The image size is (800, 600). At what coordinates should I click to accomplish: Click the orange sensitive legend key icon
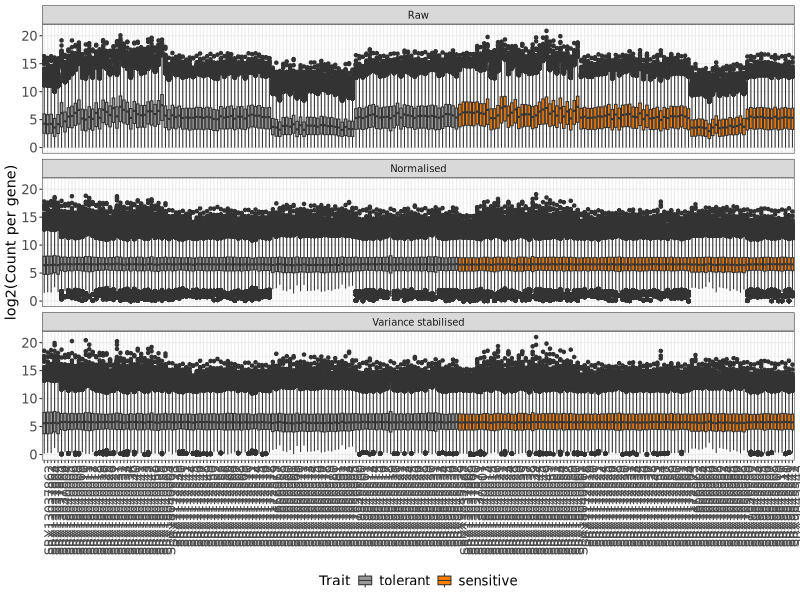(444, 581)
